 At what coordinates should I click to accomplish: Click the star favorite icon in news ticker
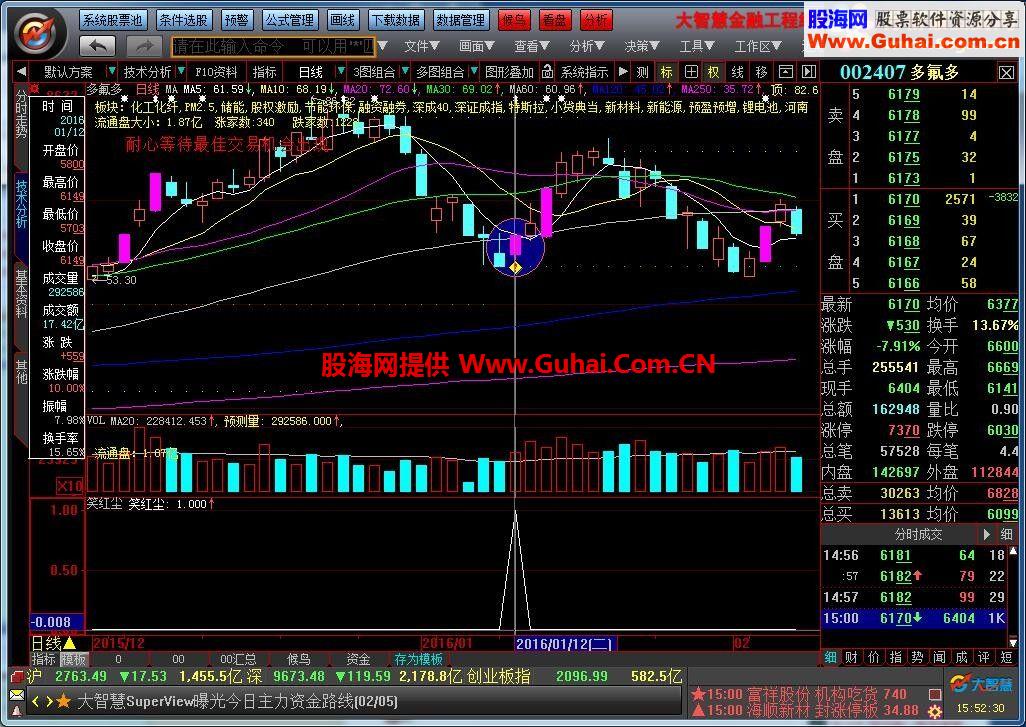[63, 701]
